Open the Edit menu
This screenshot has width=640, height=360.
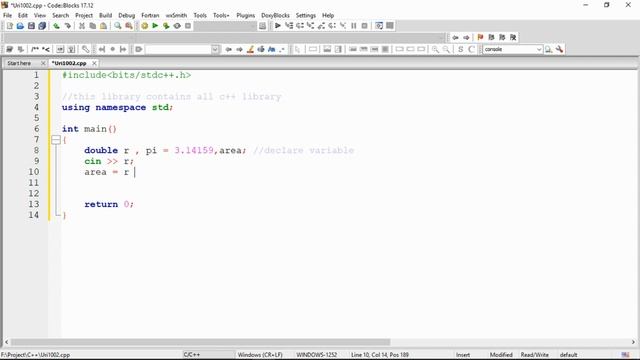coord(23,16)
